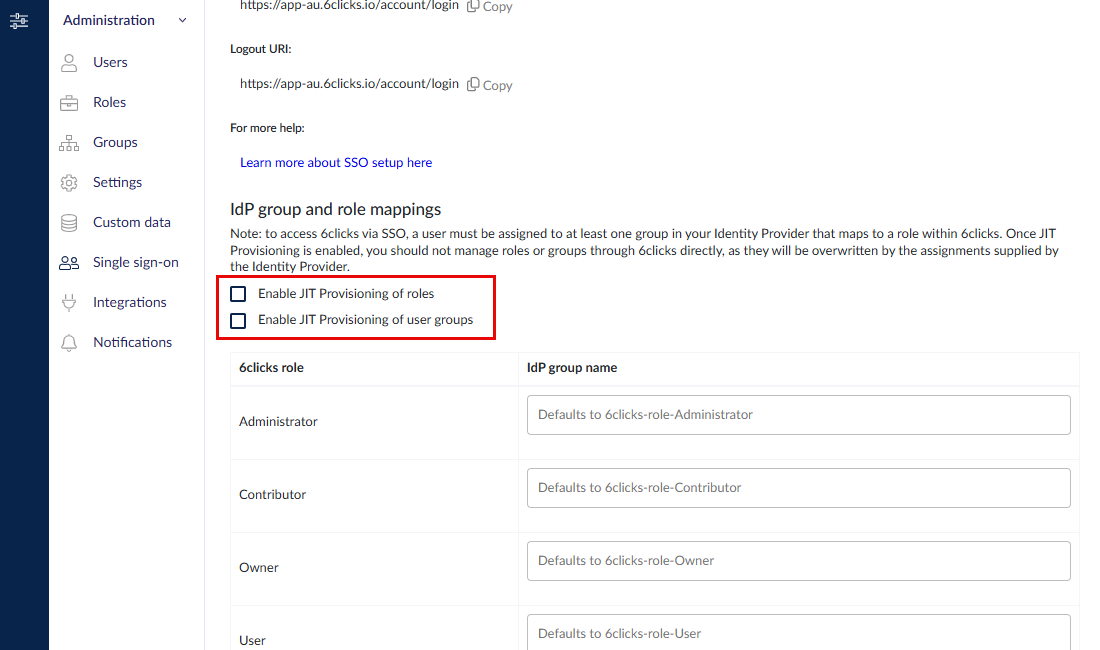Click the Users person icon
This screenshot has height=650, width=1100.
click(x=69, y=63)
